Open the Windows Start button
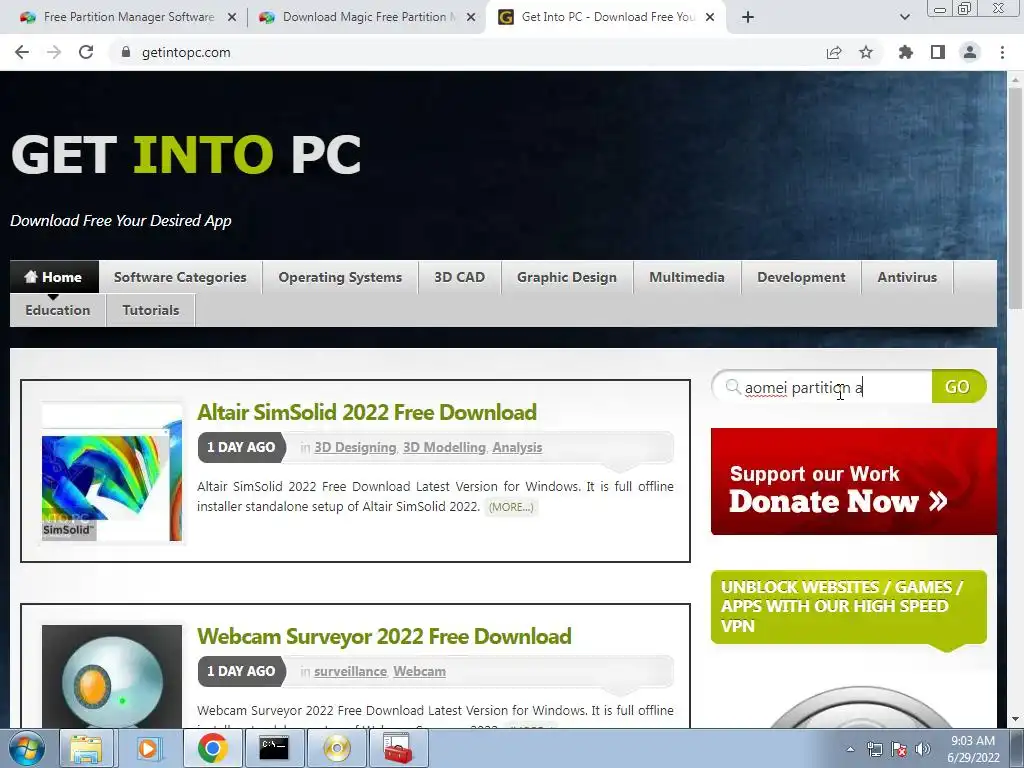The image size is (1024, 768). [x=27, y=749]
